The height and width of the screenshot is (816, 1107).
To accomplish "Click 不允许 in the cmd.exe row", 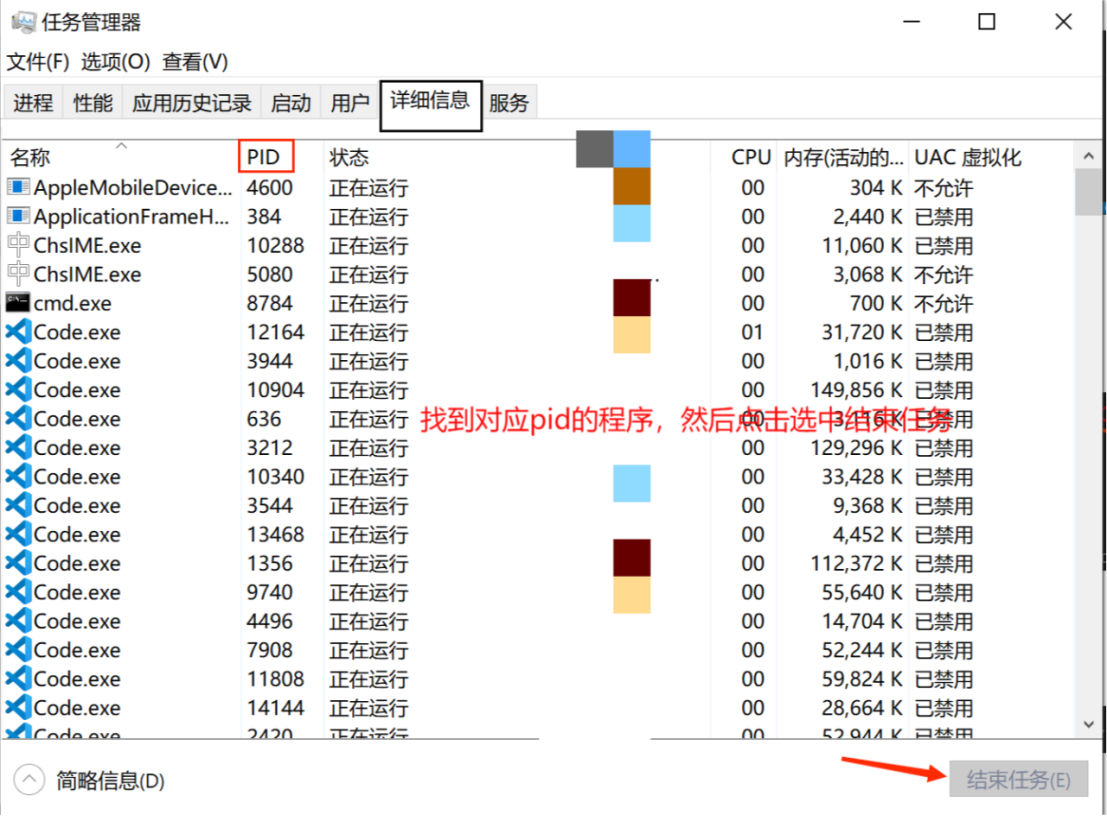I will coord(944,304).
